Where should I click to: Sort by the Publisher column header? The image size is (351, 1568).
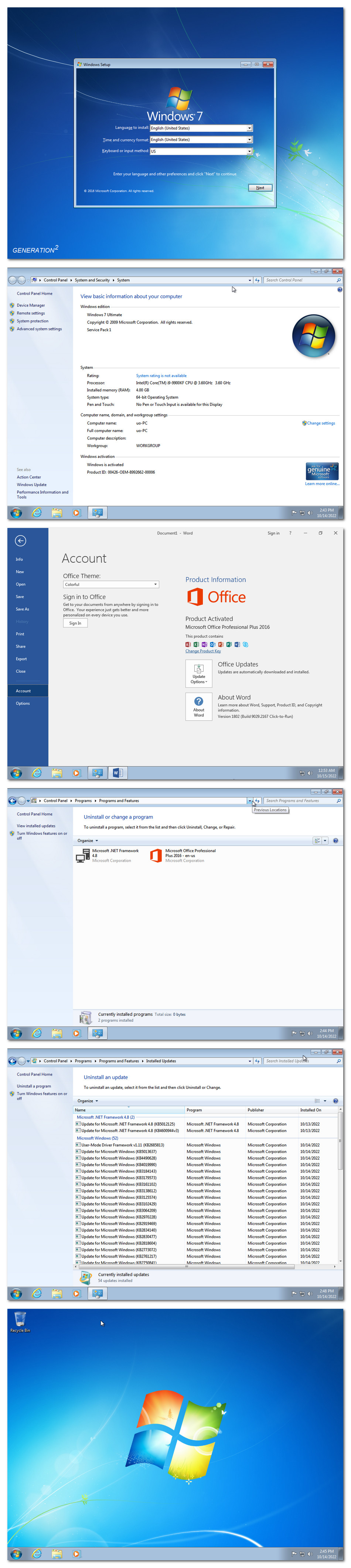coord(272,1110)
